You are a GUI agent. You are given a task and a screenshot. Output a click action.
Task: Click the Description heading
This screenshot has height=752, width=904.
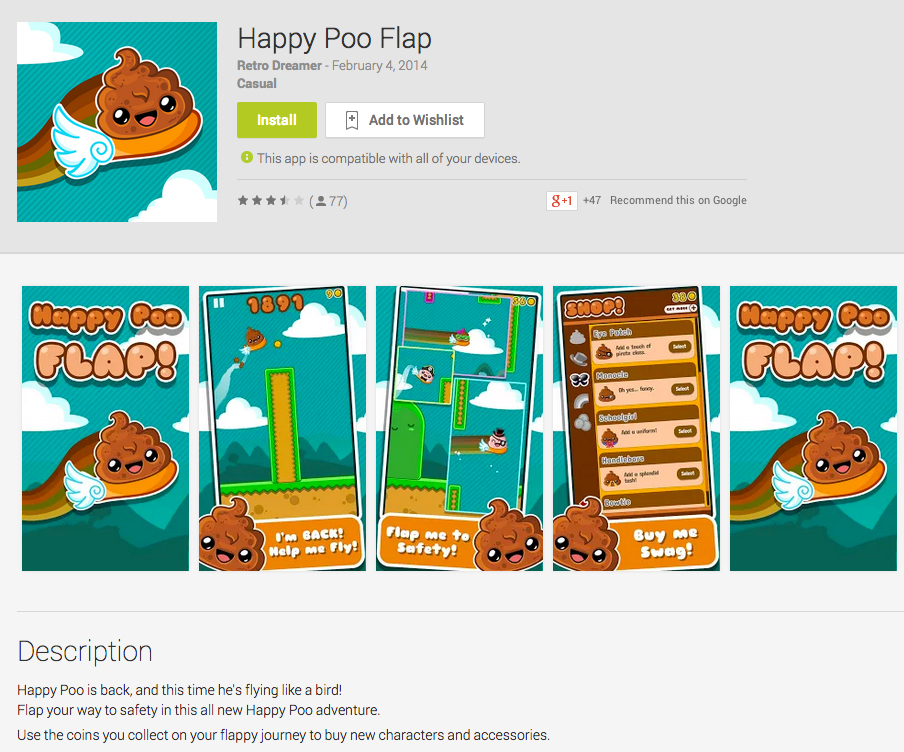[x=85, y=652]
